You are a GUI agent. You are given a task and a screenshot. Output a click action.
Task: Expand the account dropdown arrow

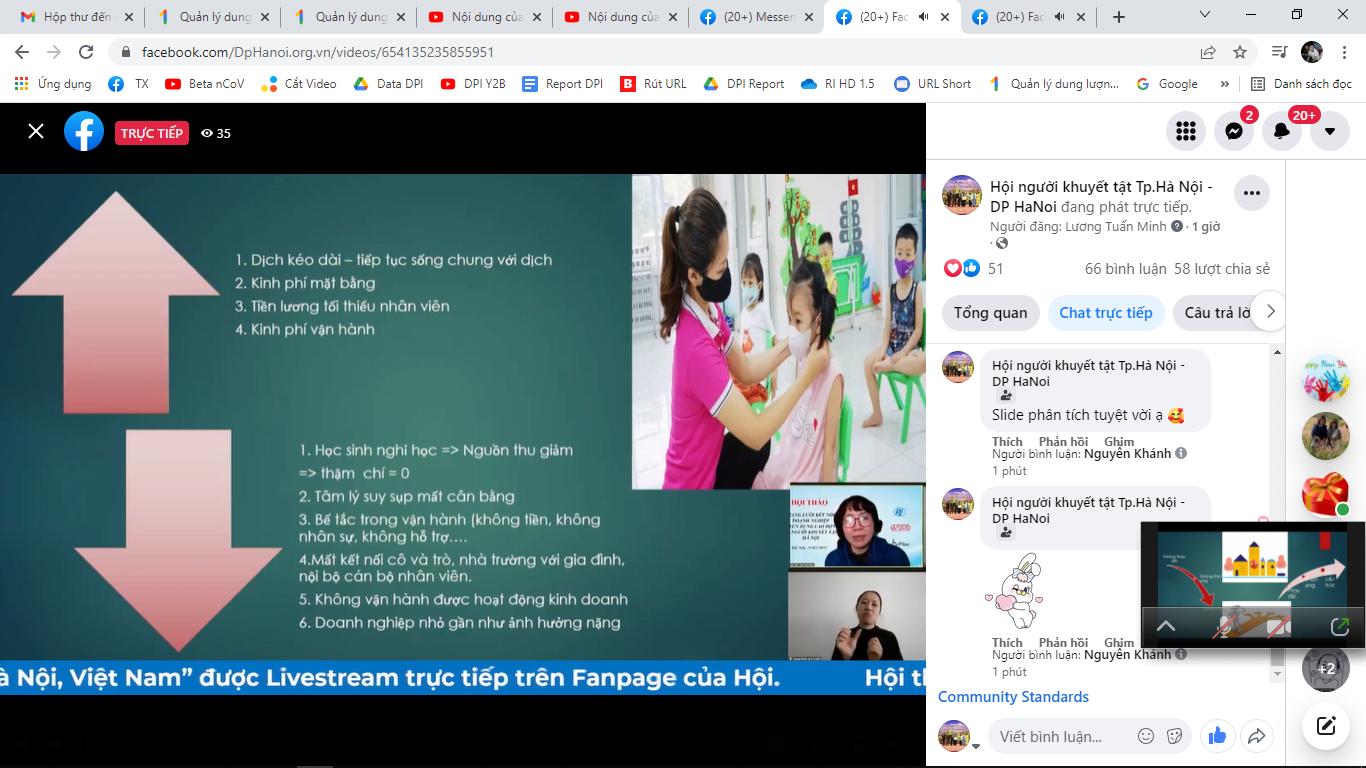point(1330,131)
